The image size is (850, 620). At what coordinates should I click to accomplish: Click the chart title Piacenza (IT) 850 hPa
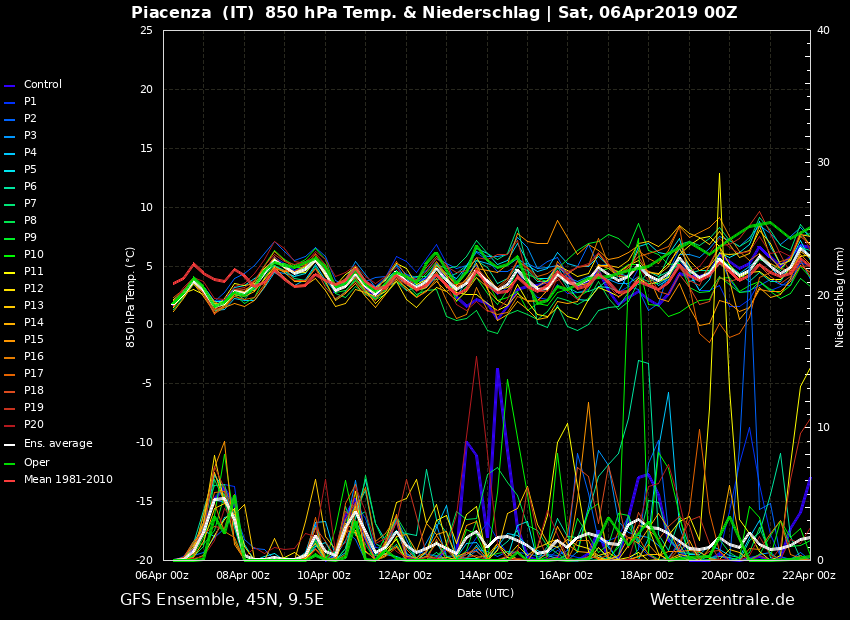[x=434, y=13]
